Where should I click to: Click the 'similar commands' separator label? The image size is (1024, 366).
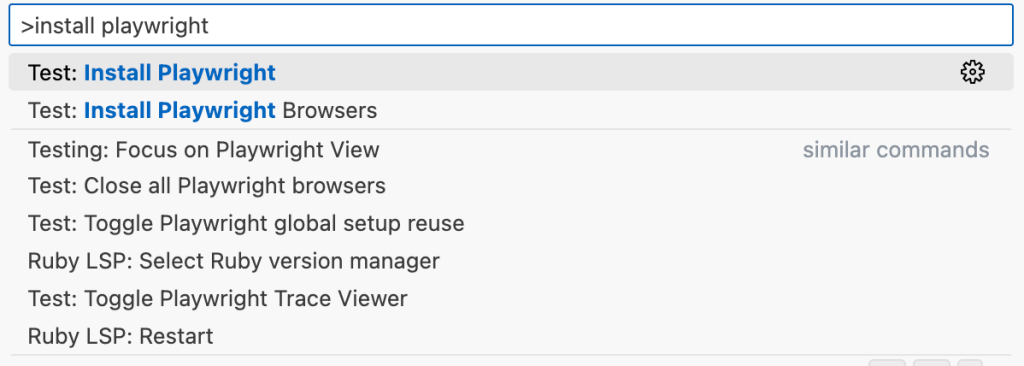click(x=895, y=150)
